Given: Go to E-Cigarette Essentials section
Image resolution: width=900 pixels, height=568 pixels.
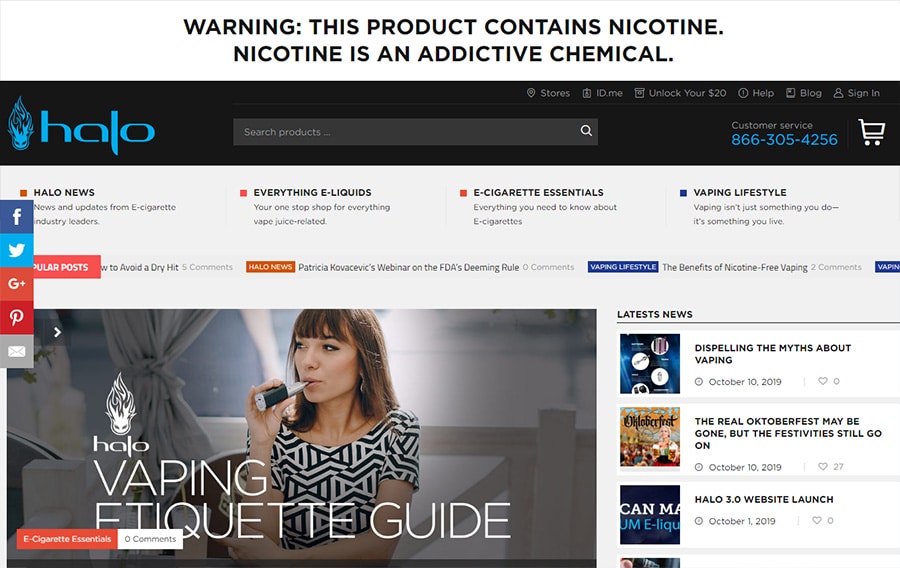Looking at the screenshot, I should [538, 192].
